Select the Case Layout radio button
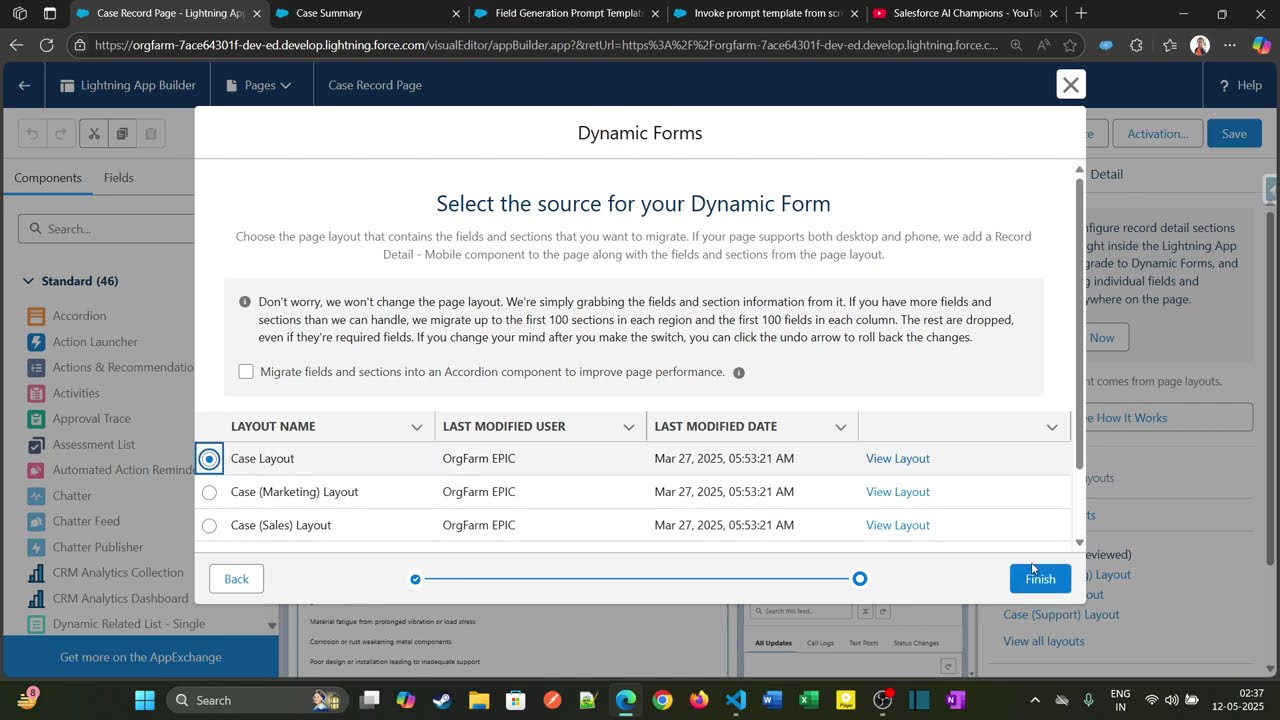Screen dimensions: 1280x720 pyautogui.click(x=209, y=459)
